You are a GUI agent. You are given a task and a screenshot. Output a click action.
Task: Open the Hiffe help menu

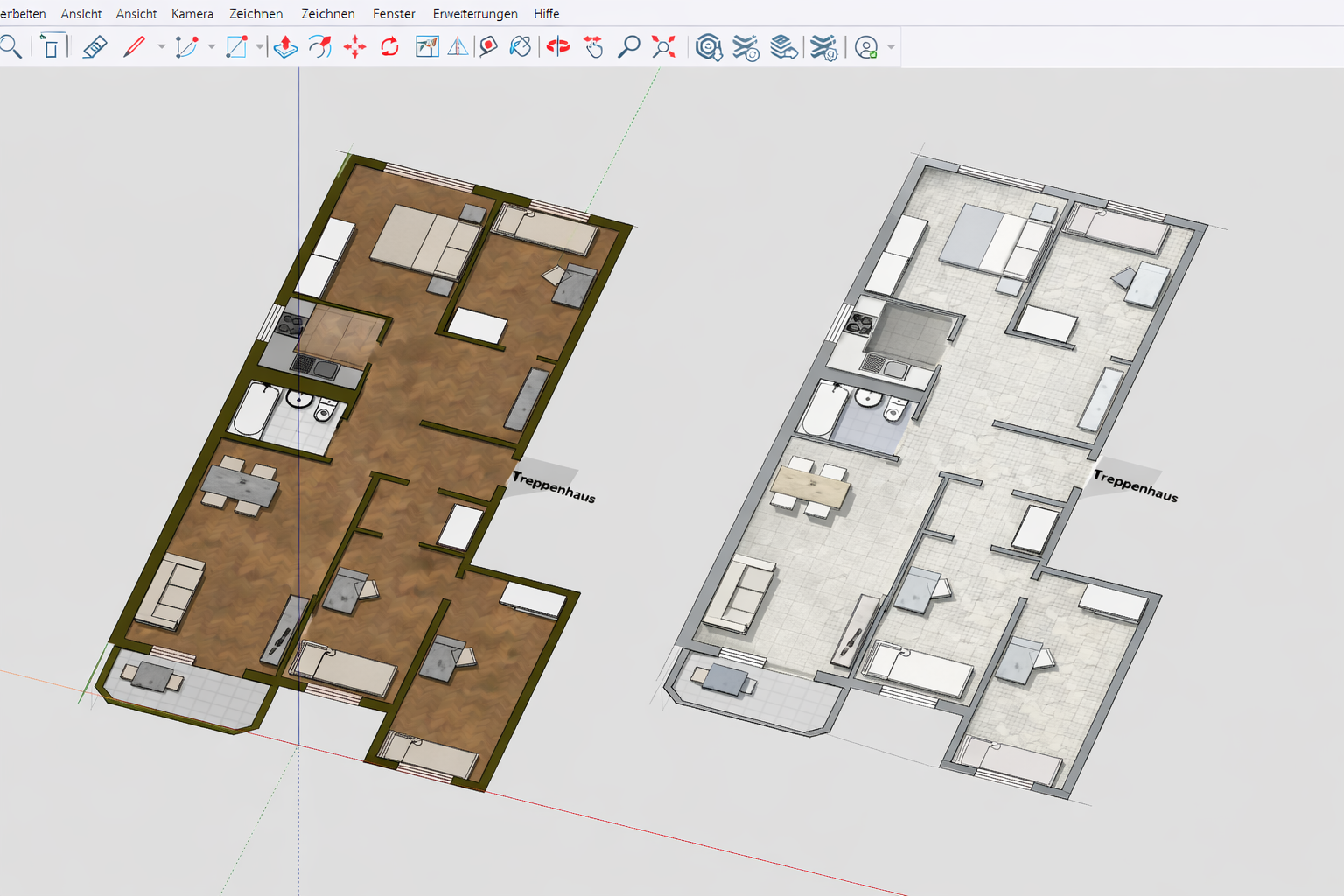(x=547, y=14)
